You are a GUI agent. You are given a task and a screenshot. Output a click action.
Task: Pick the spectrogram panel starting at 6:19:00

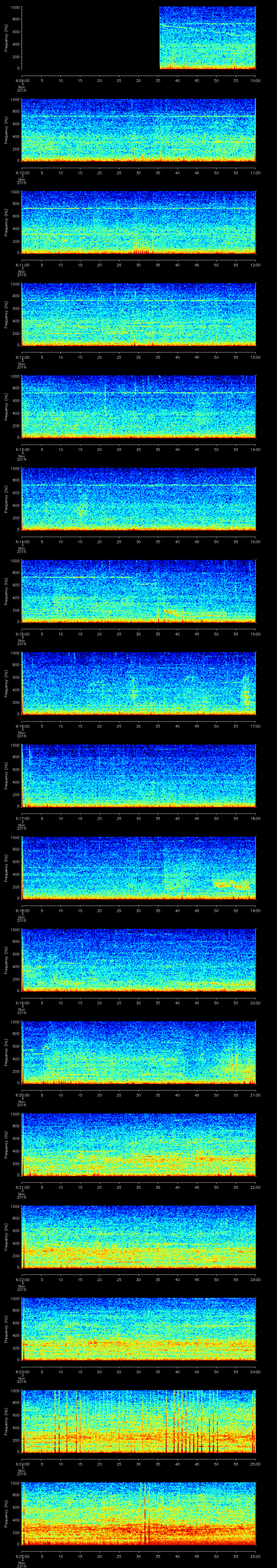pyautogui.click(x=139, y=960)
